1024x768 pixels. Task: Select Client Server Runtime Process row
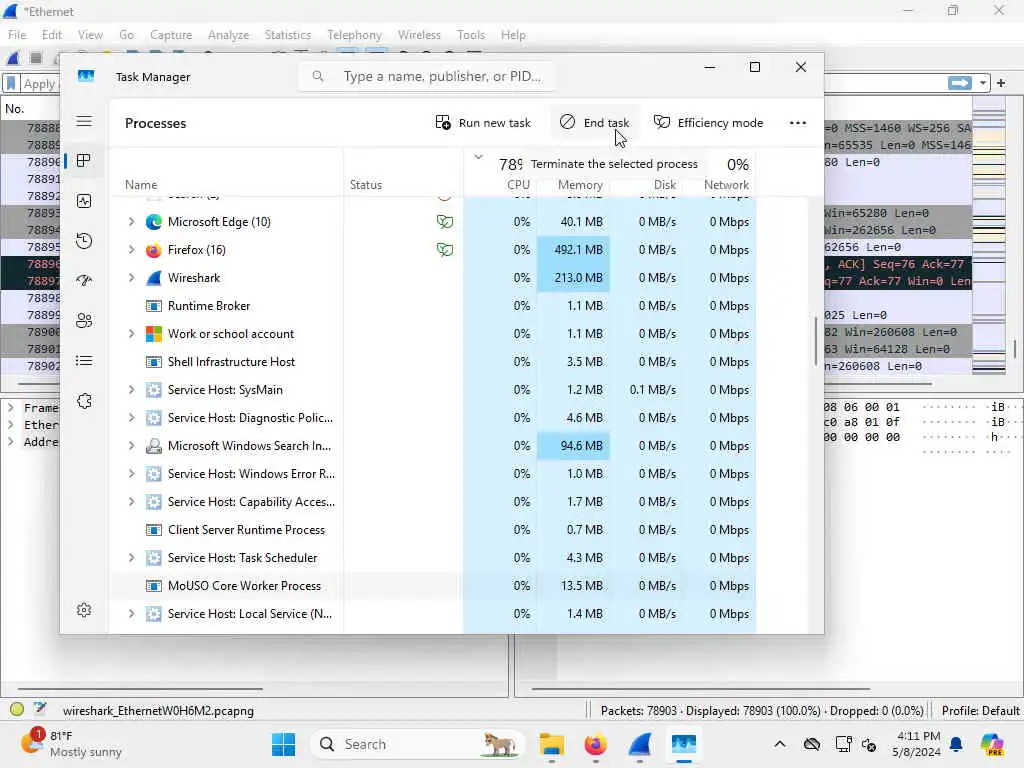click(x=434, y=530)
